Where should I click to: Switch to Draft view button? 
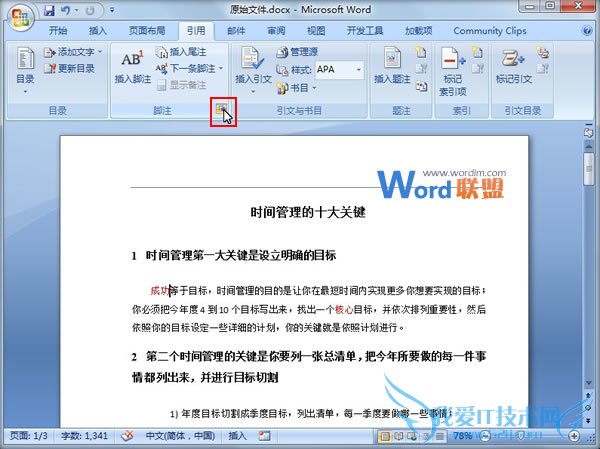point(439,436)
